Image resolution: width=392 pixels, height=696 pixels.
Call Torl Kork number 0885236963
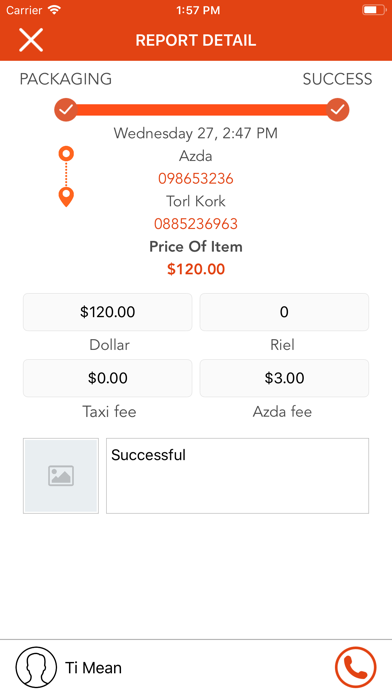pyautogui.click(x=196, y=223)
